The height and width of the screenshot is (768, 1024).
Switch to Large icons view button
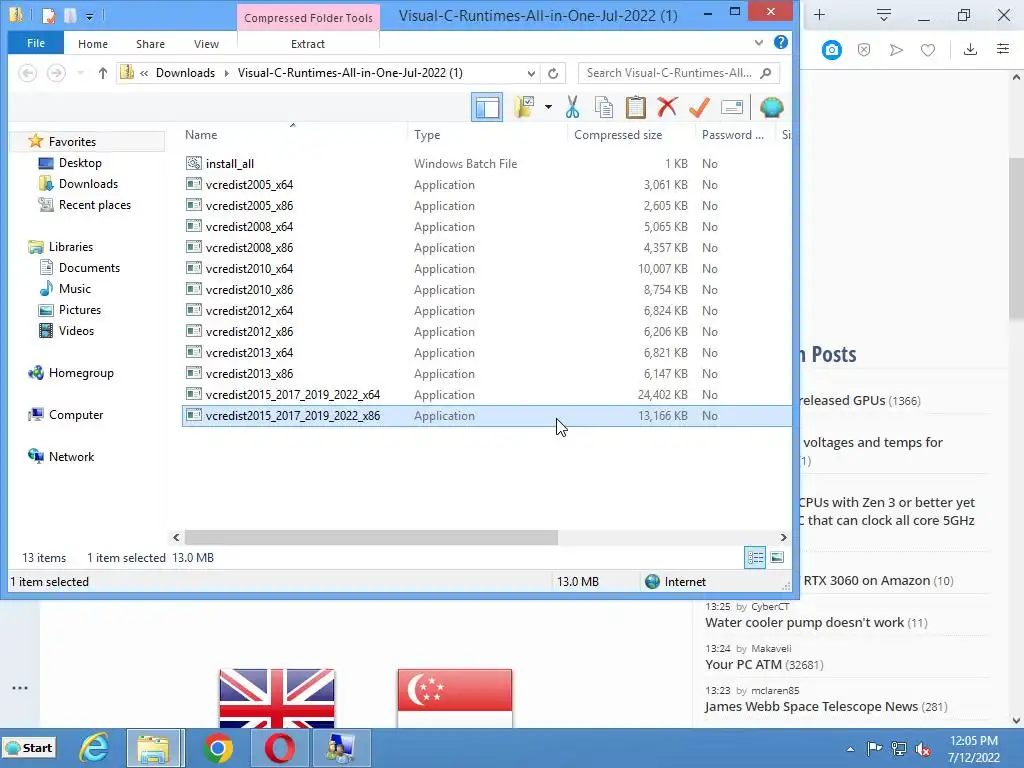pos(776,558)
